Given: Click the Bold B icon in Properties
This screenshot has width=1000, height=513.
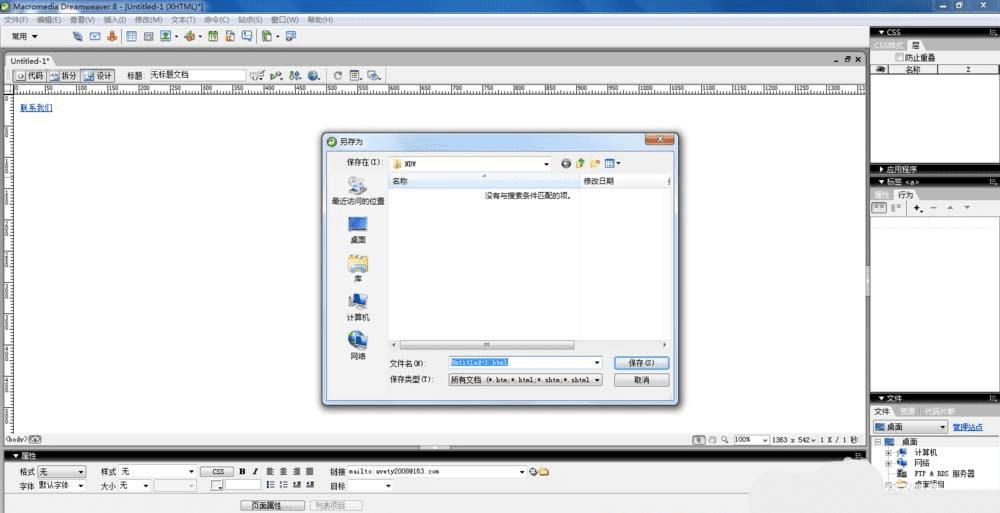Looking at the screenshot, I should click(242, 472).
